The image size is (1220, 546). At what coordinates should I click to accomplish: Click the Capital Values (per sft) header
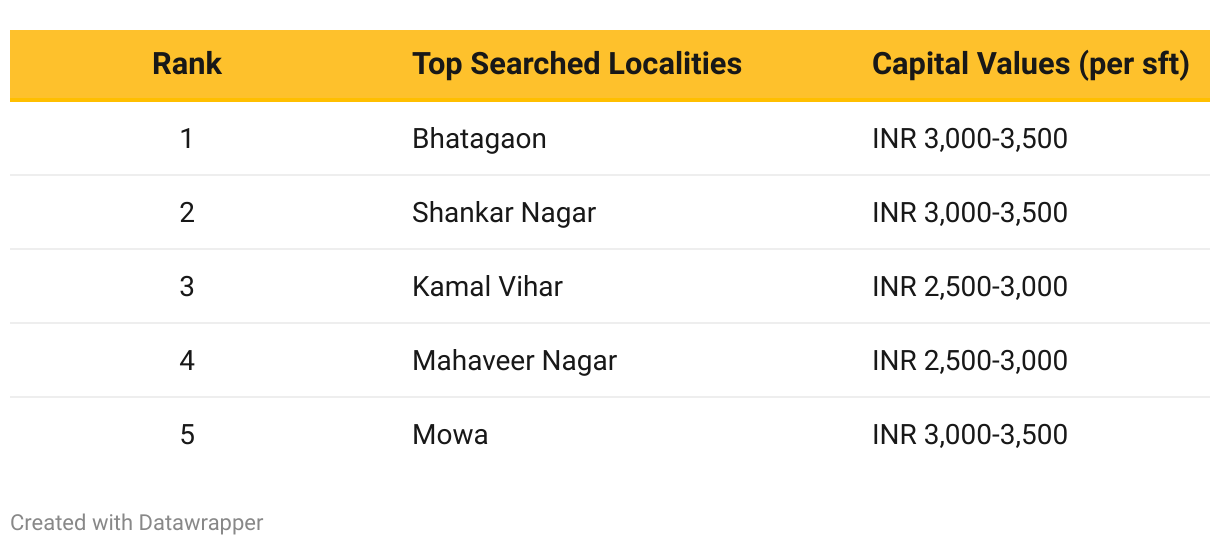[x=1030, y=65]
